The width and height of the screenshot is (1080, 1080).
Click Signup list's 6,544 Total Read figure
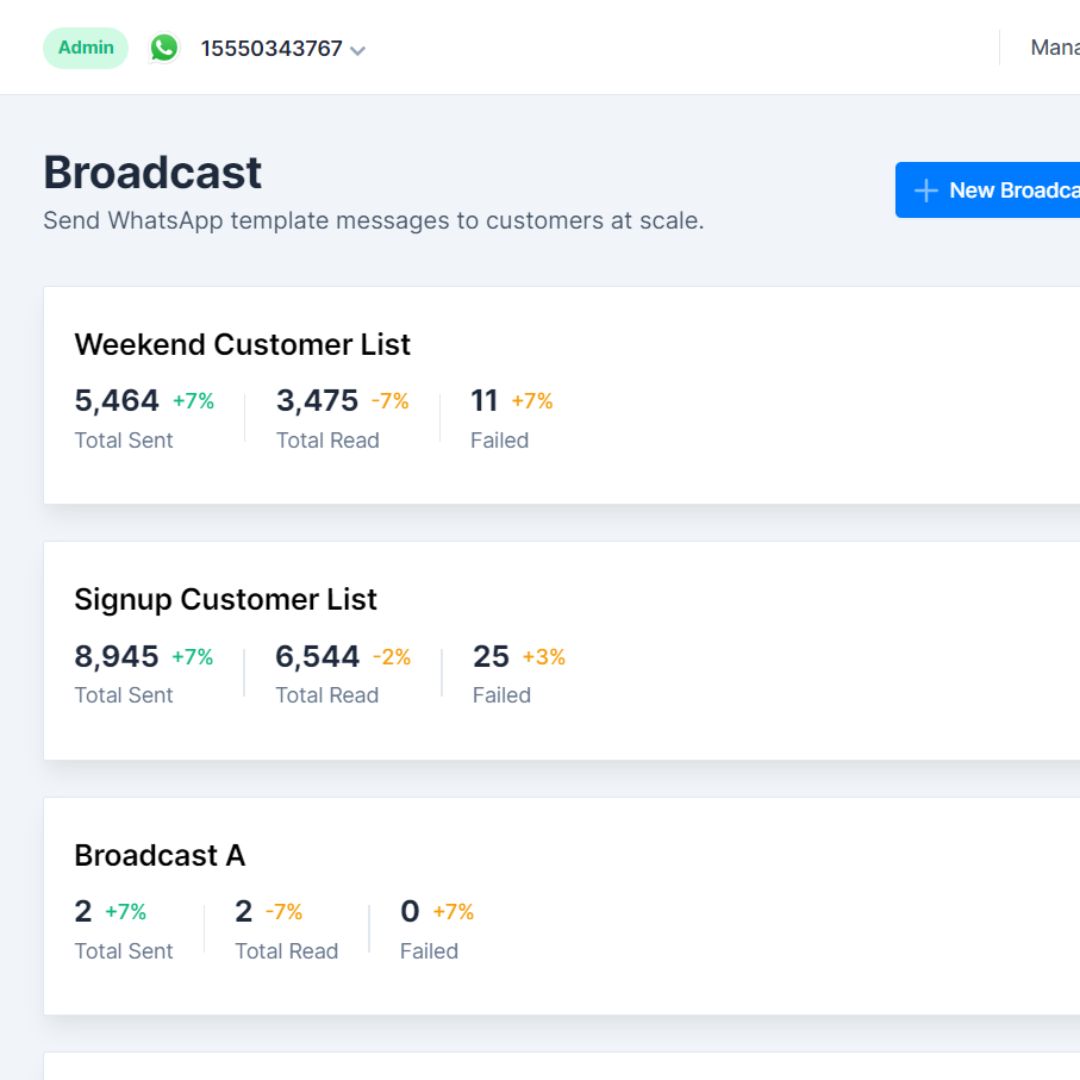click(x=317, y=657)
